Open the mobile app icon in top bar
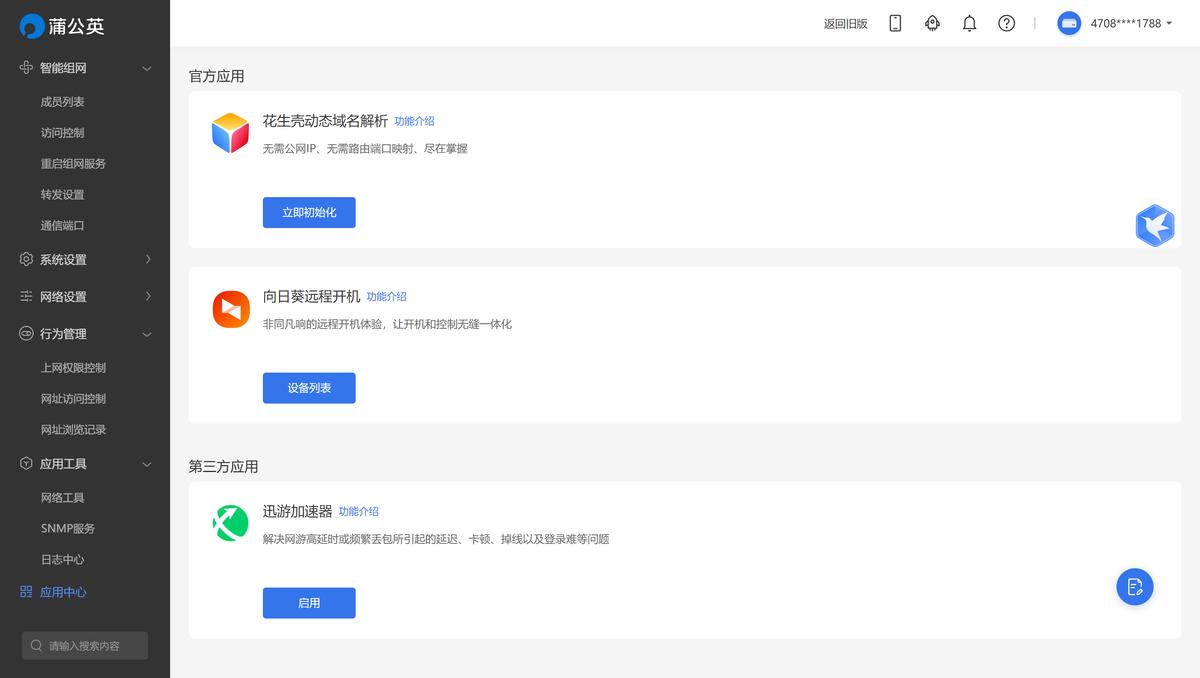 click(895, 22)
